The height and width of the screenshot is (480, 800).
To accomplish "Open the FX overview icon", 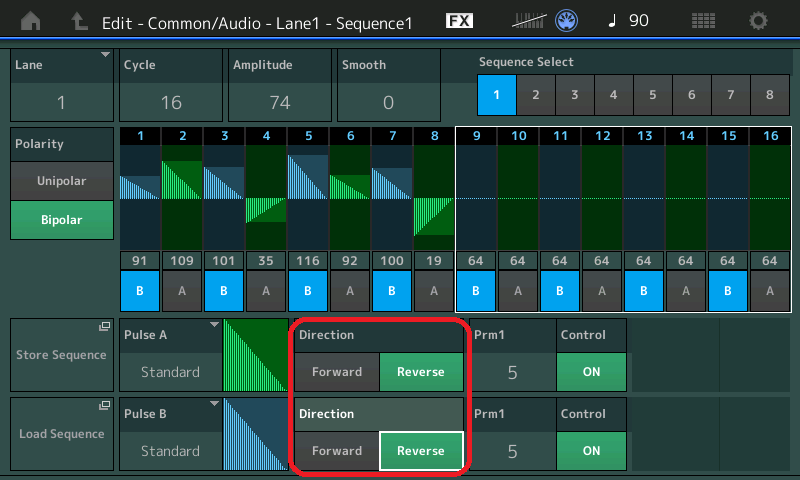I will (x=459, y=21).
